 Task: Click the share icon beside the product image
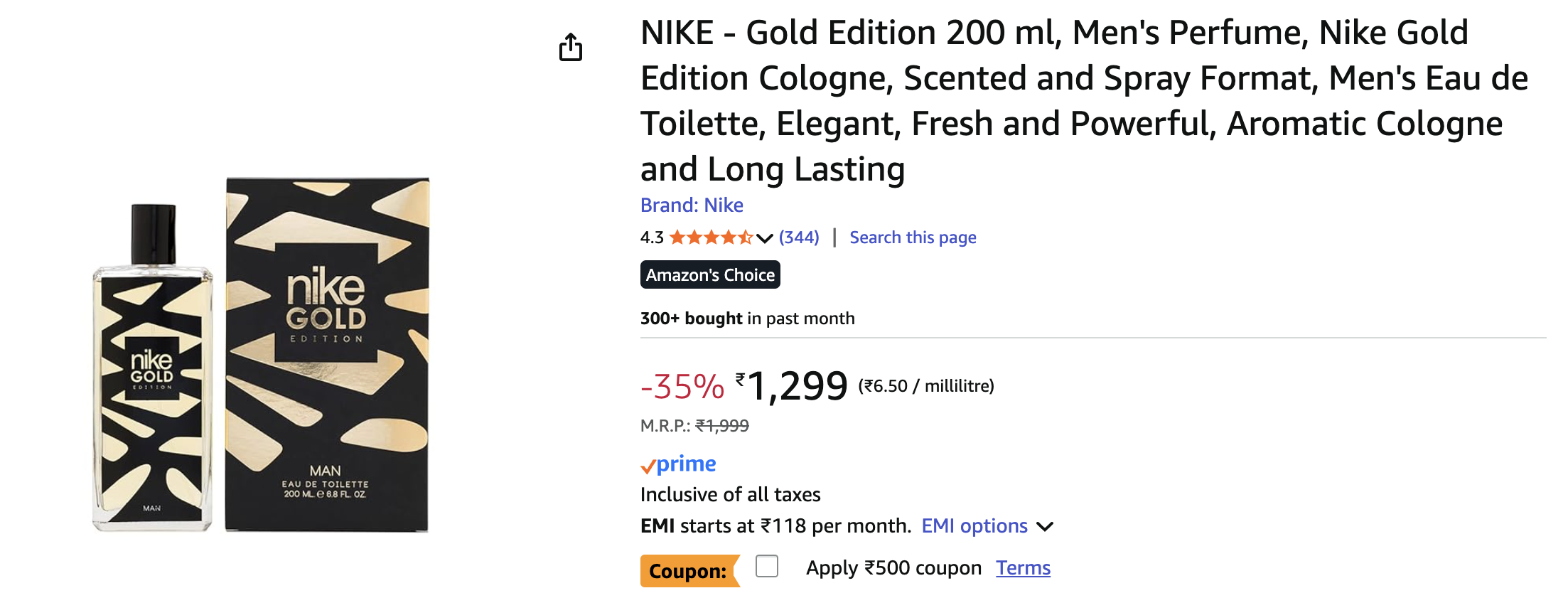pyautogui.click(x=570, y=47)
